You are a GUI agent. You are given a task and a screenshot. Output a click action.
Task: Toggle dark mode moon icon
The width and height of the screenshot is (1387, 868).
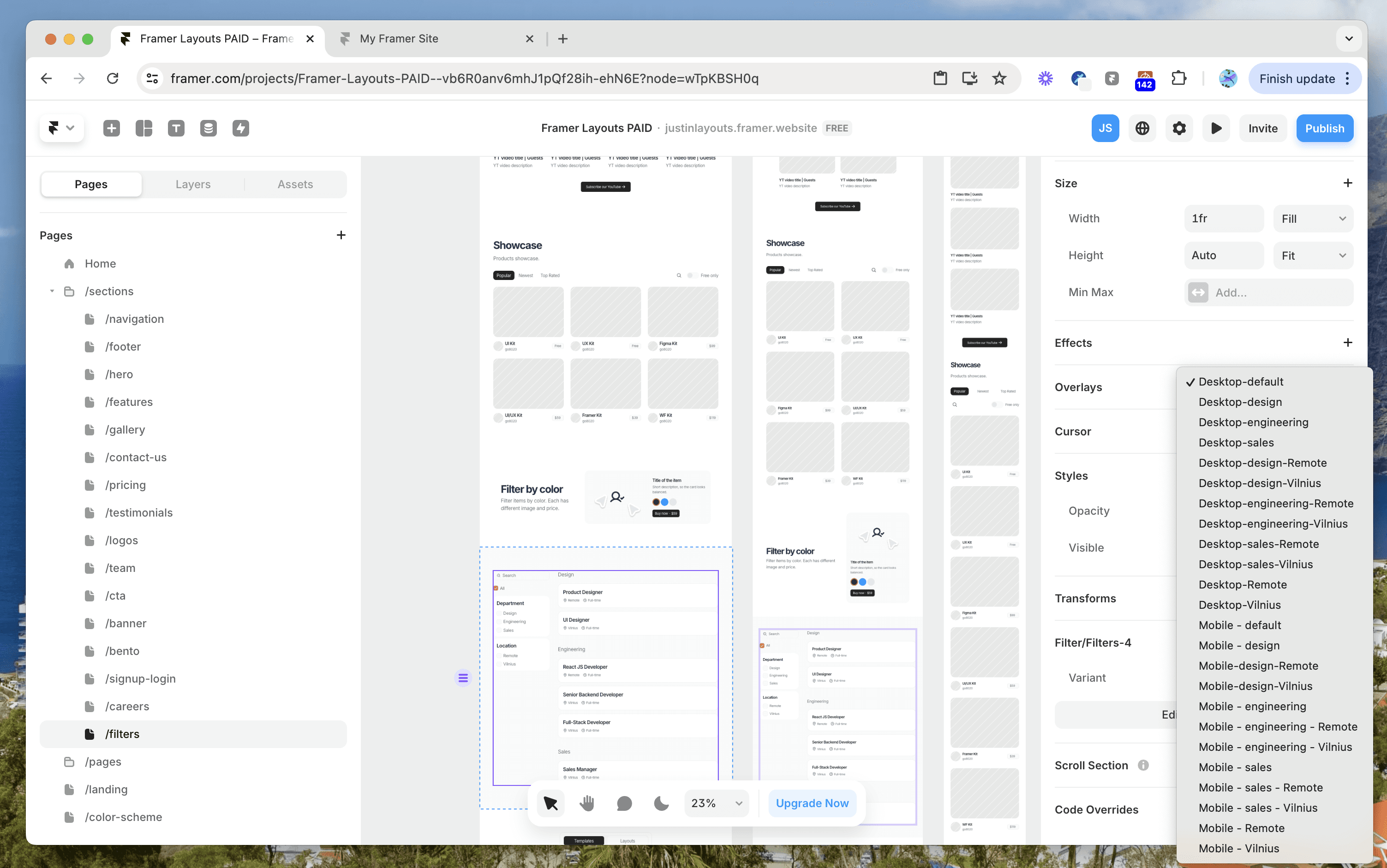[661, 803]
